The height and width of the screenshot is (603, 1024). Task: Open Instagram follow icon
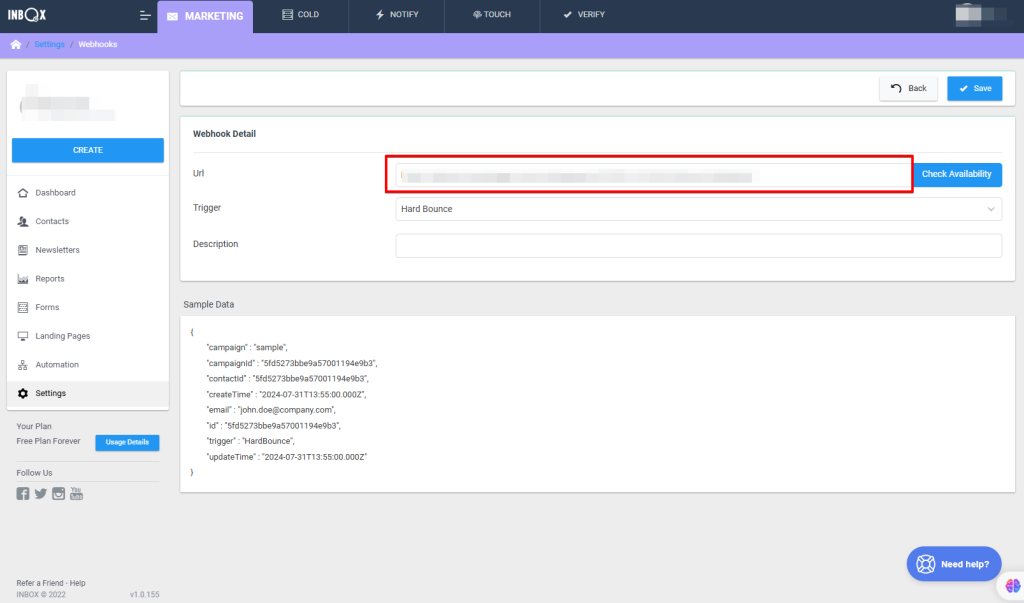tap(59, 493)
